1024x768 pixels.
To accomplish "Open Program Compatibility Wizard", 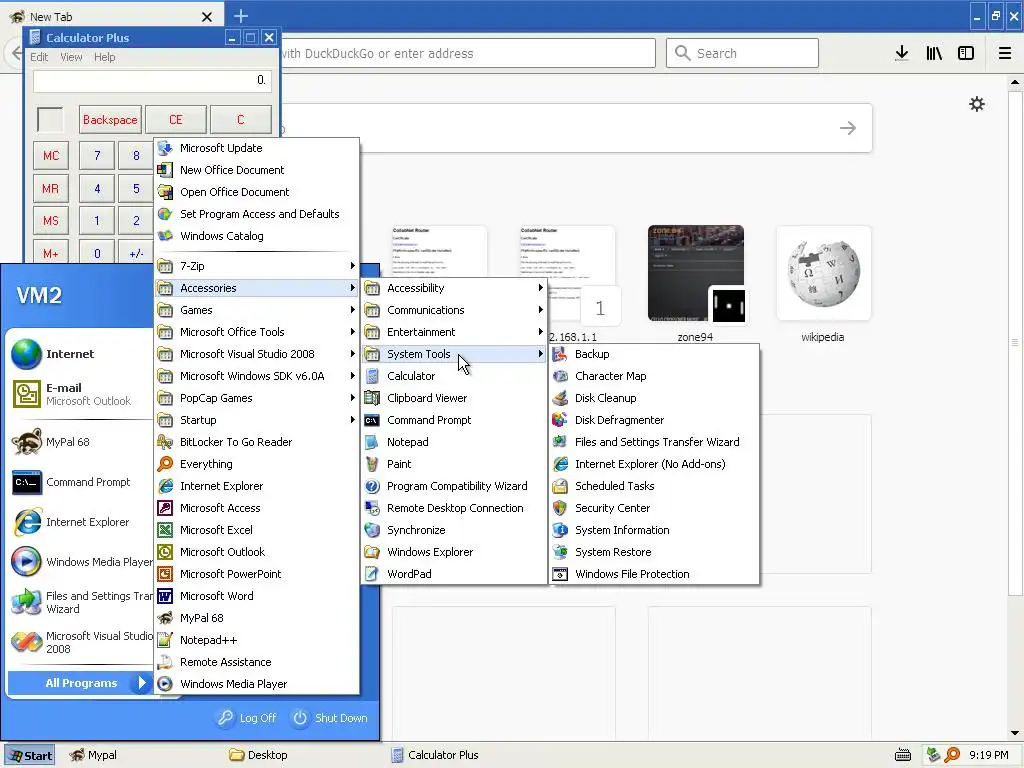I will 455,486.
